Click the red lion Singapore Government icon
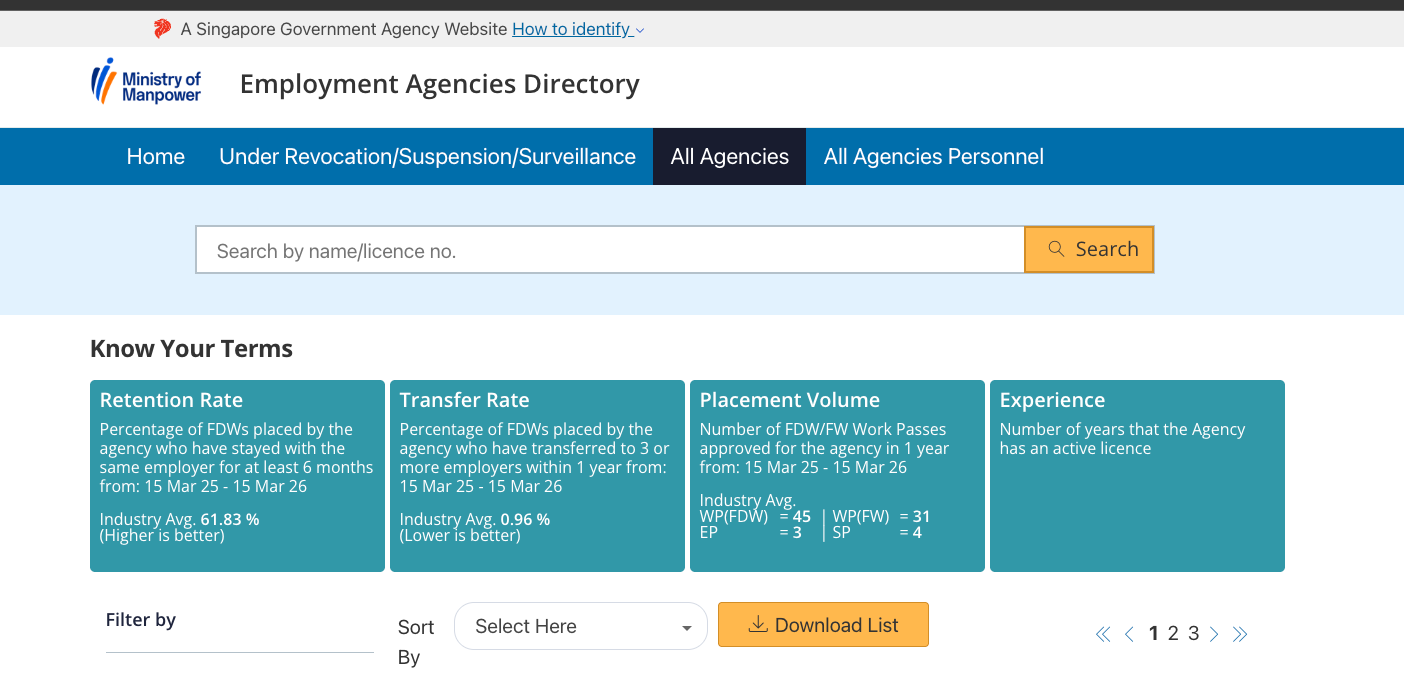This screenshot has width=1404, height=681. (x=162, y=29)
